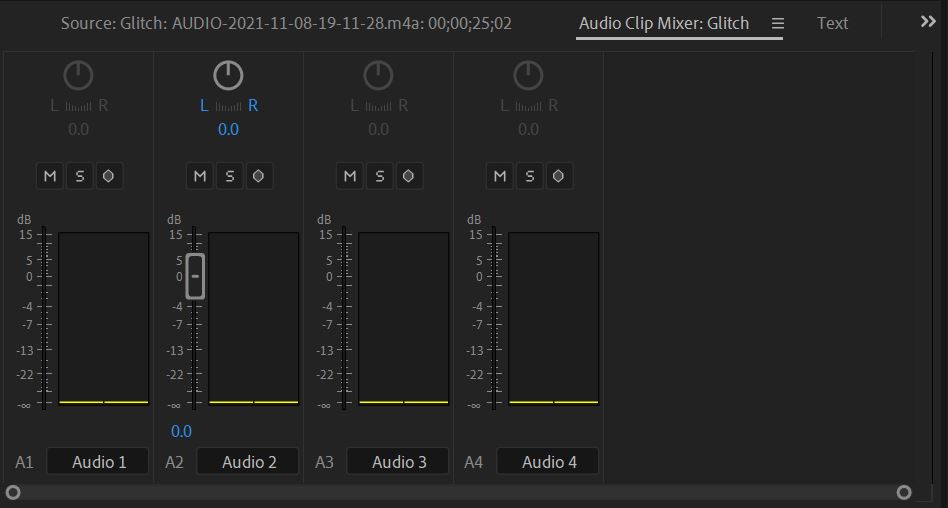The image size is (948, 508).
Task: Adjust the A2 pan knob
Action: pos(228,75)
